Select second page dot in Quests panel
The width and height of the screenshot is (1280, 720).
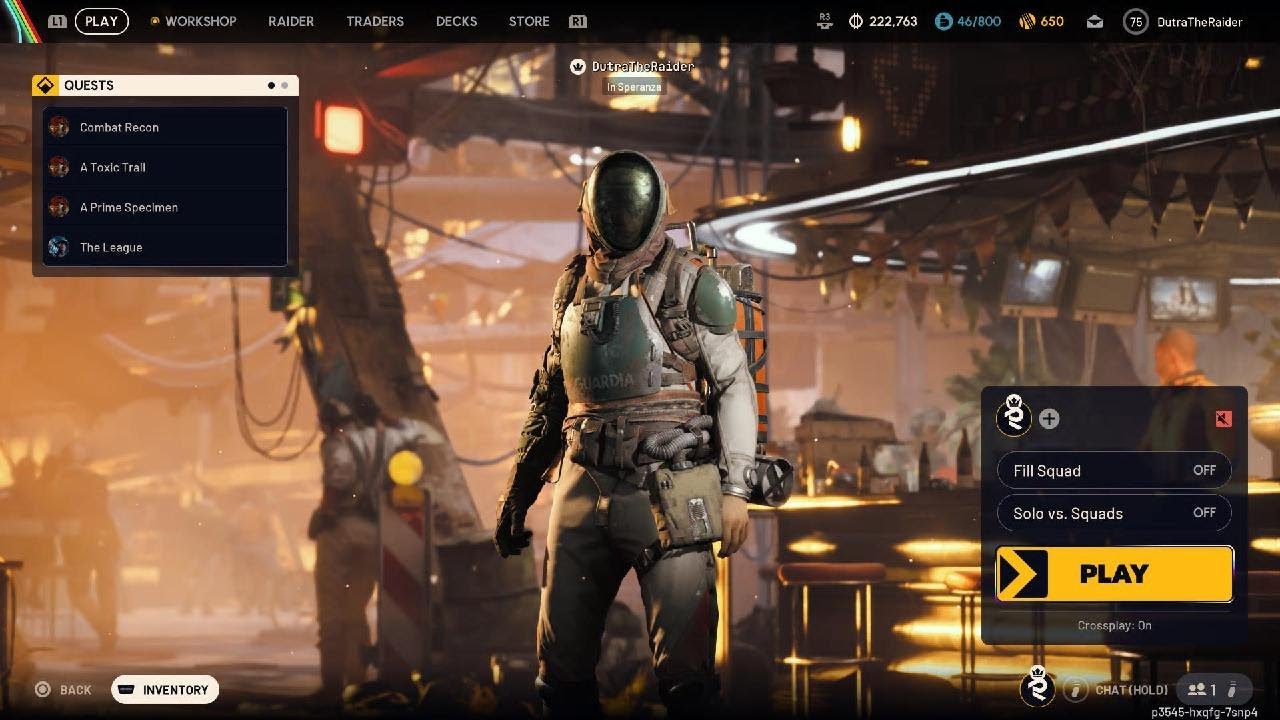284,86
